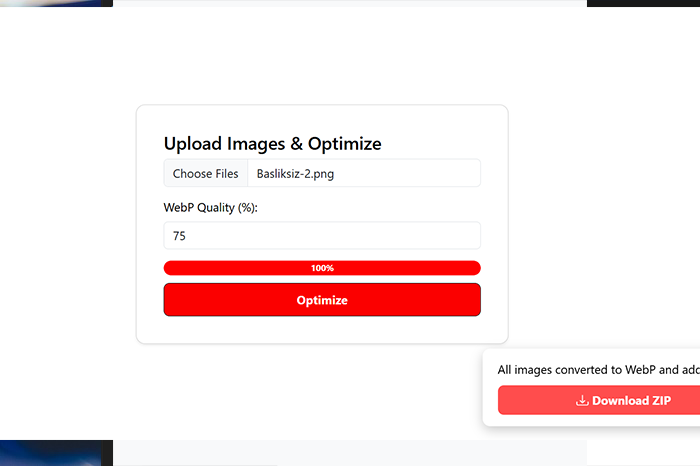The width and height of the screenshot is (700, 466).
Task: Click the download icon on Download ZIP
Action: click(582, 401)
